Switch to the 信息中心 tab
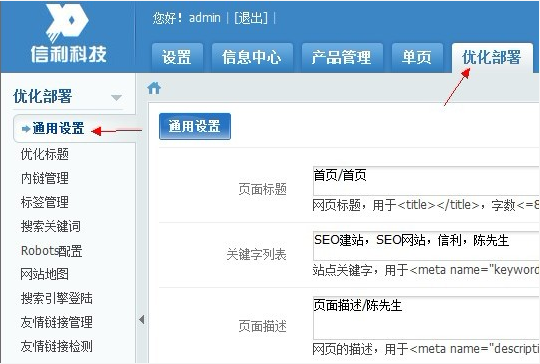The height and width of the screenshot is (364, 540). (x=252, y=58)
